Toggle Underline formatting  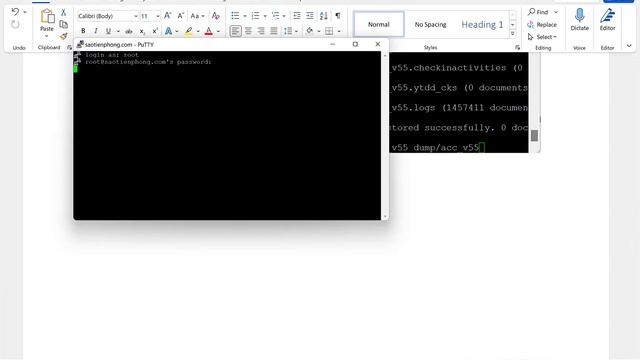(x=108, y=31)
